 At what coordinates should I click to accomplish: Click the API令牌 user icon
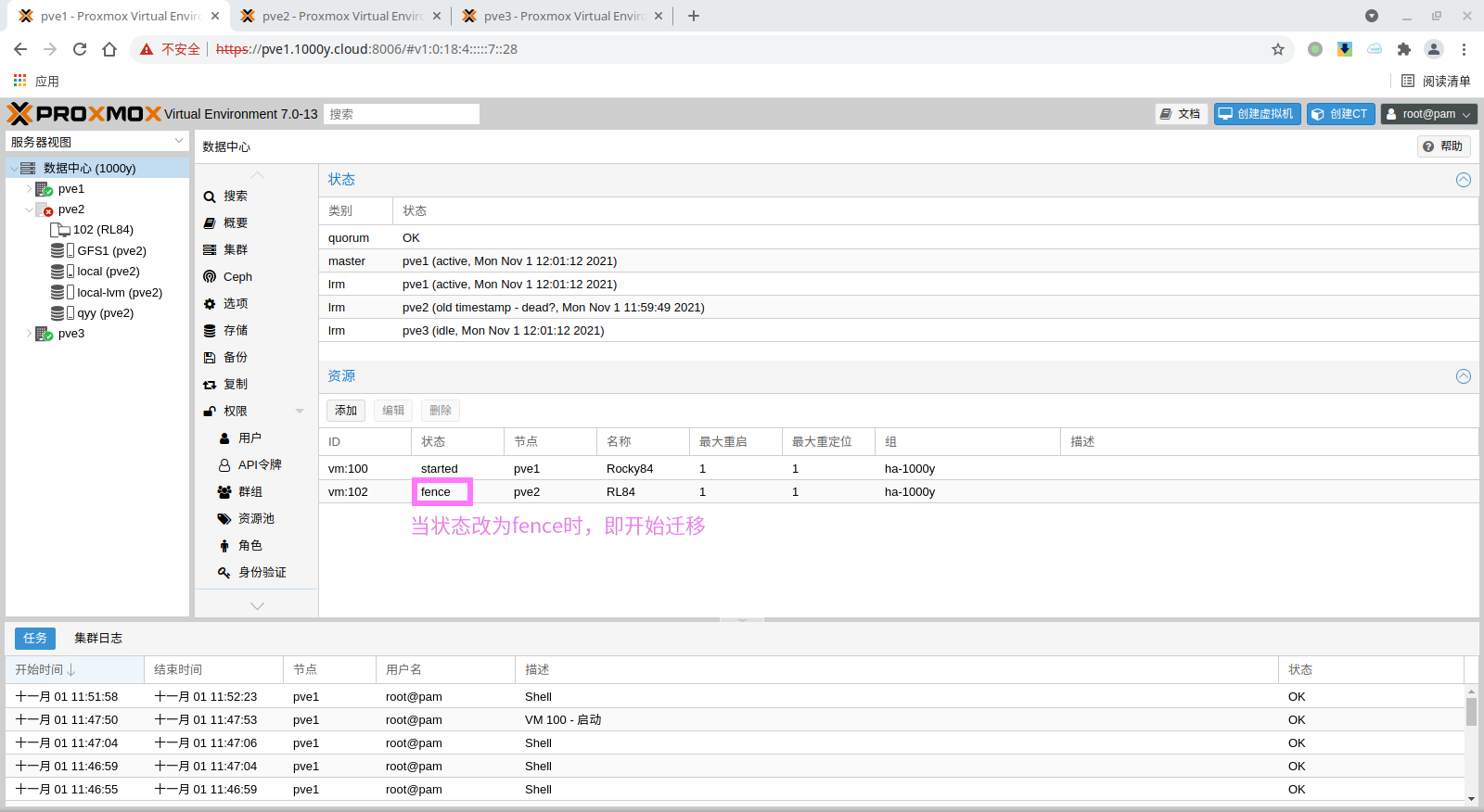[224, 465]
